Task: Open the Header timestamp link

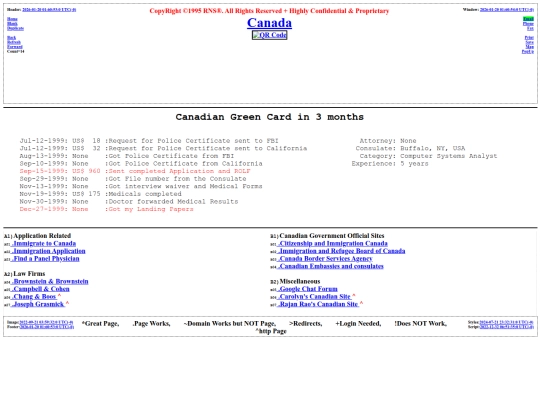Action: point(49,10)
